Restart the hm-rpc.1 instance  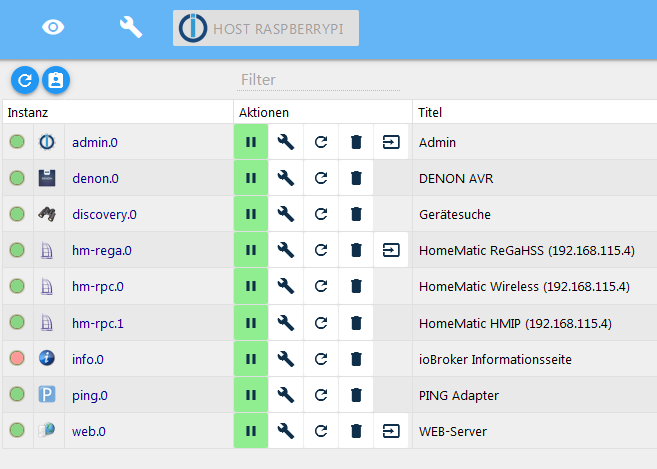321,323
